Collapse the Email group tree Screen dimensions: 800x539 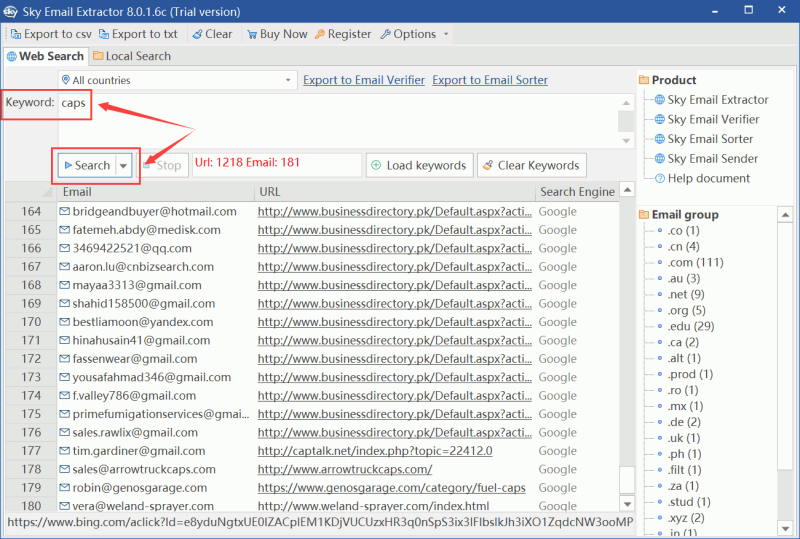pos(643,214)
